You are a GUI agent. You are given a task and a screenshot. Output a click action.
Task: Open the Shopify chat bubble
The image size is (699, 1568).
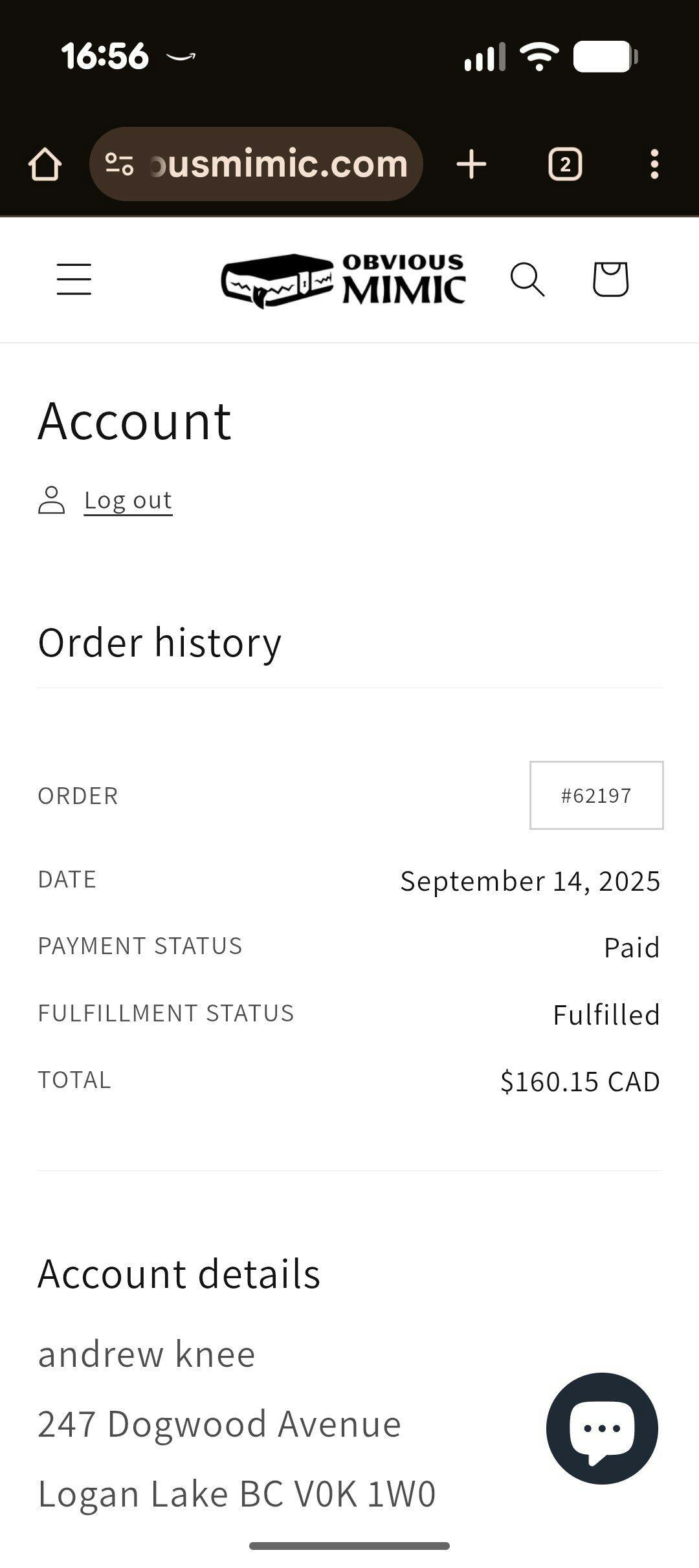(x=602, y=1428)
